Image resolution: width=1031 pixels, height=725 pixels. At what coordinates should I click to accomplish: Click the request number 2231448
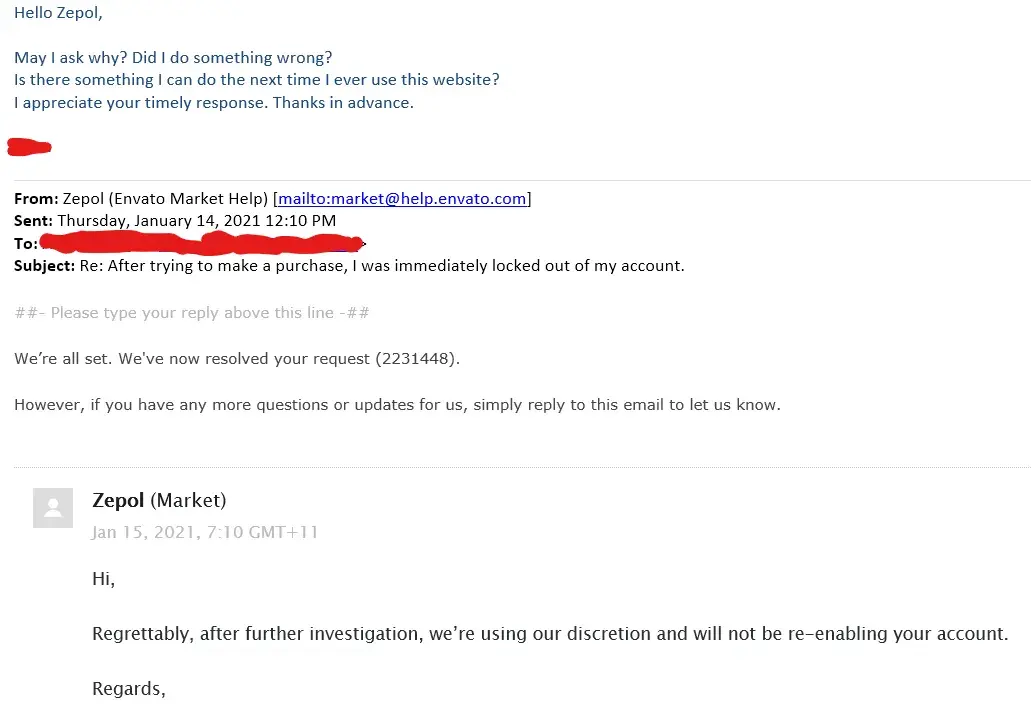[x=415, y=358]
